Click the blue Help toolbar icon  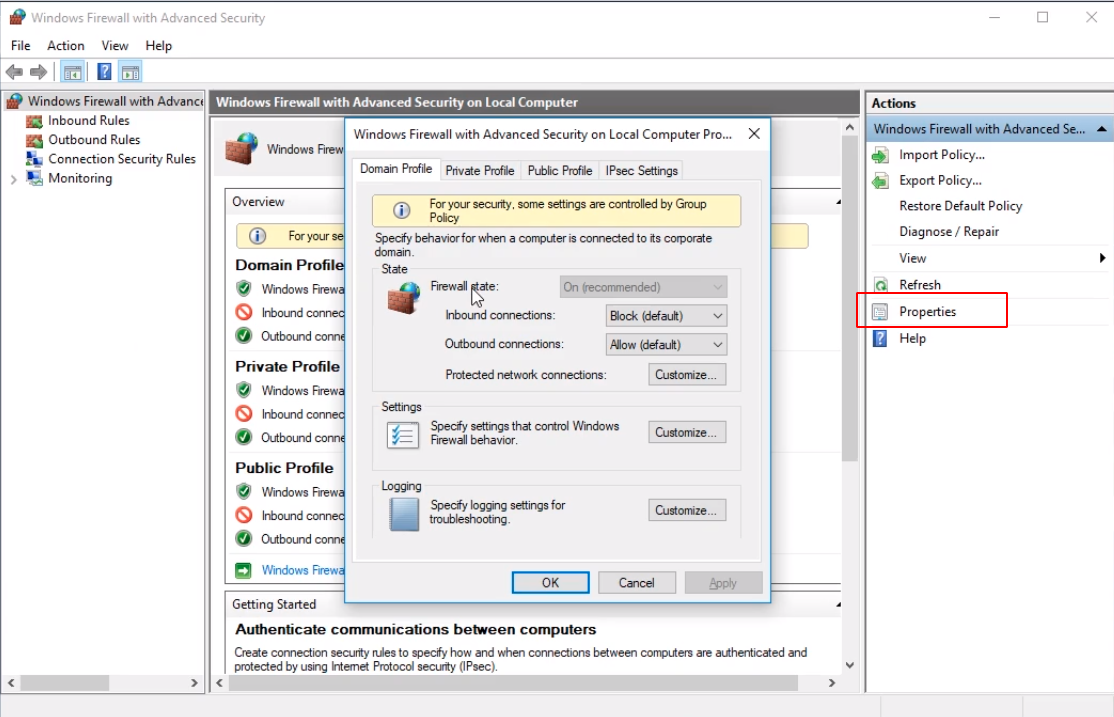pyautogui.click(x=104, y=72)
